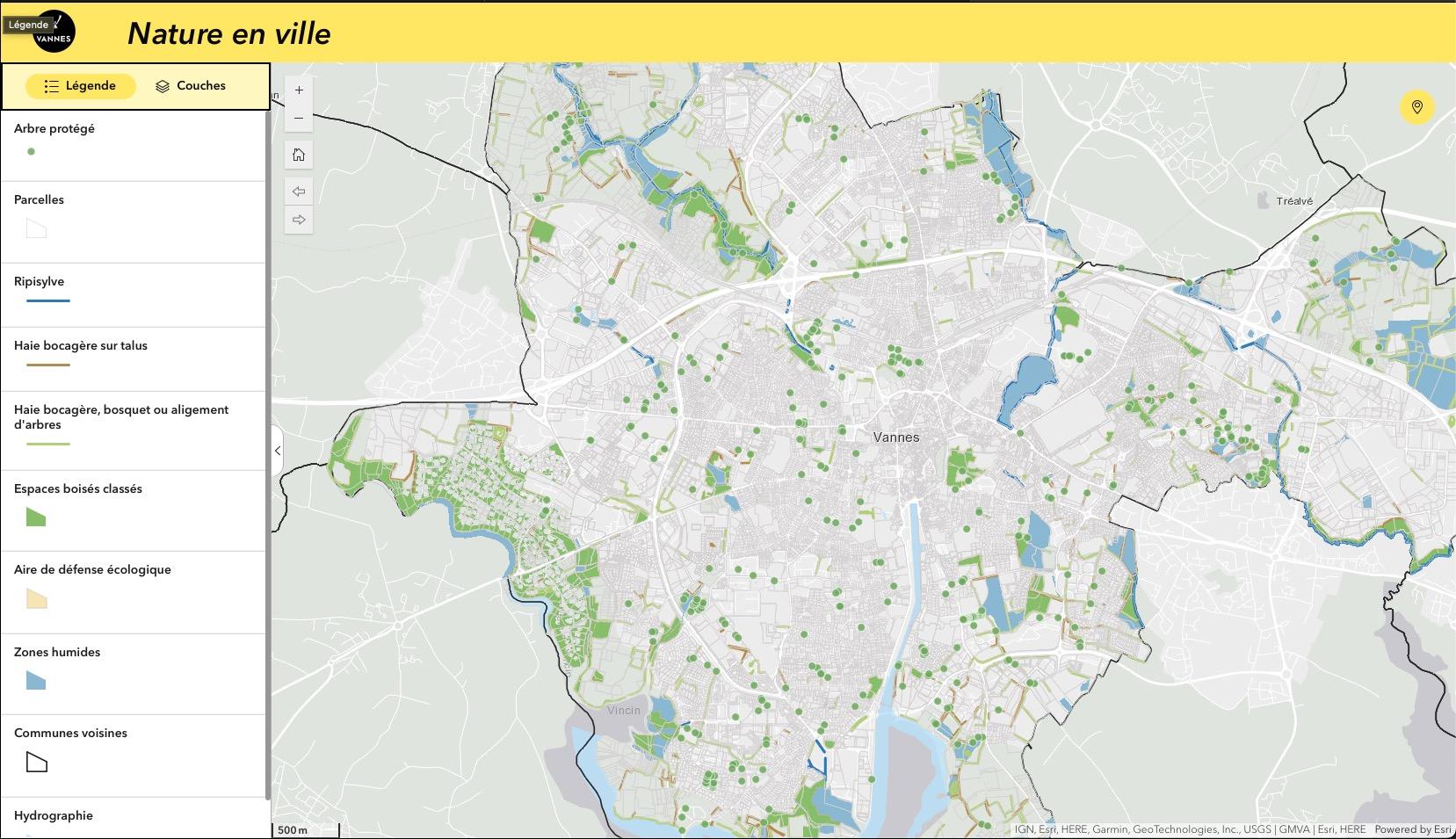Click the Vannes city label on map
The width and height of the screenshot is (1456, 839).
(x=896, y=438)
